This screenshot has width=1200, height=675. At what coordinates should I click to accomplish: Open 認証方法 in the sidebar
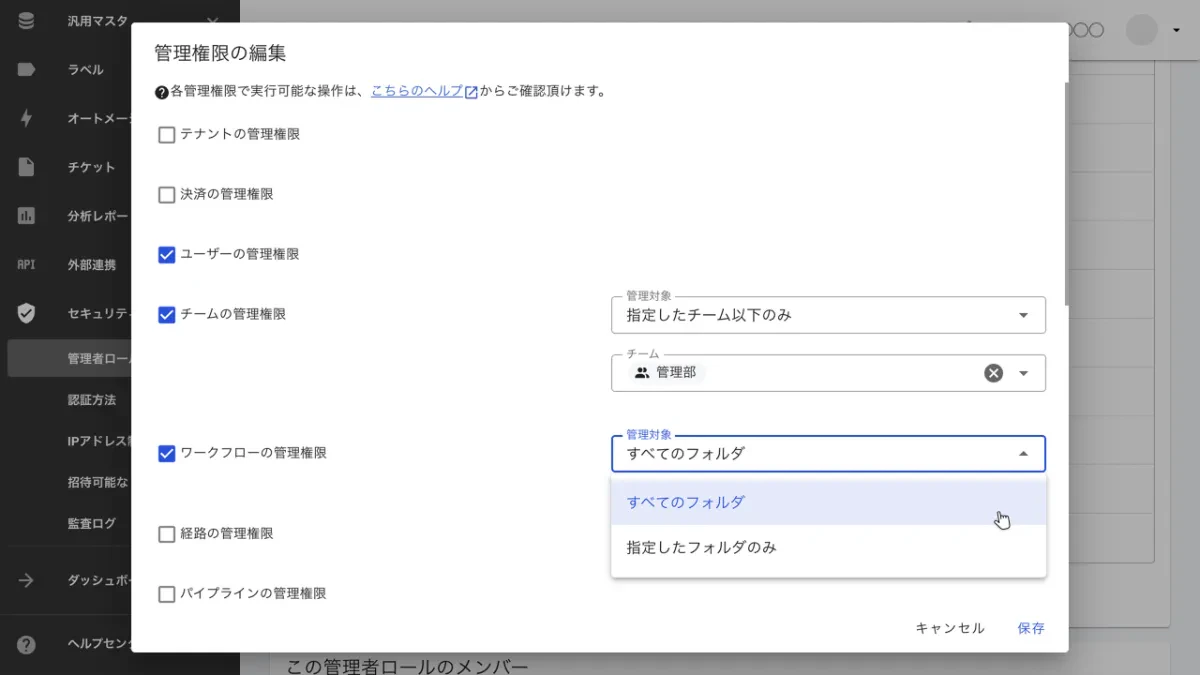coord(92,400)
